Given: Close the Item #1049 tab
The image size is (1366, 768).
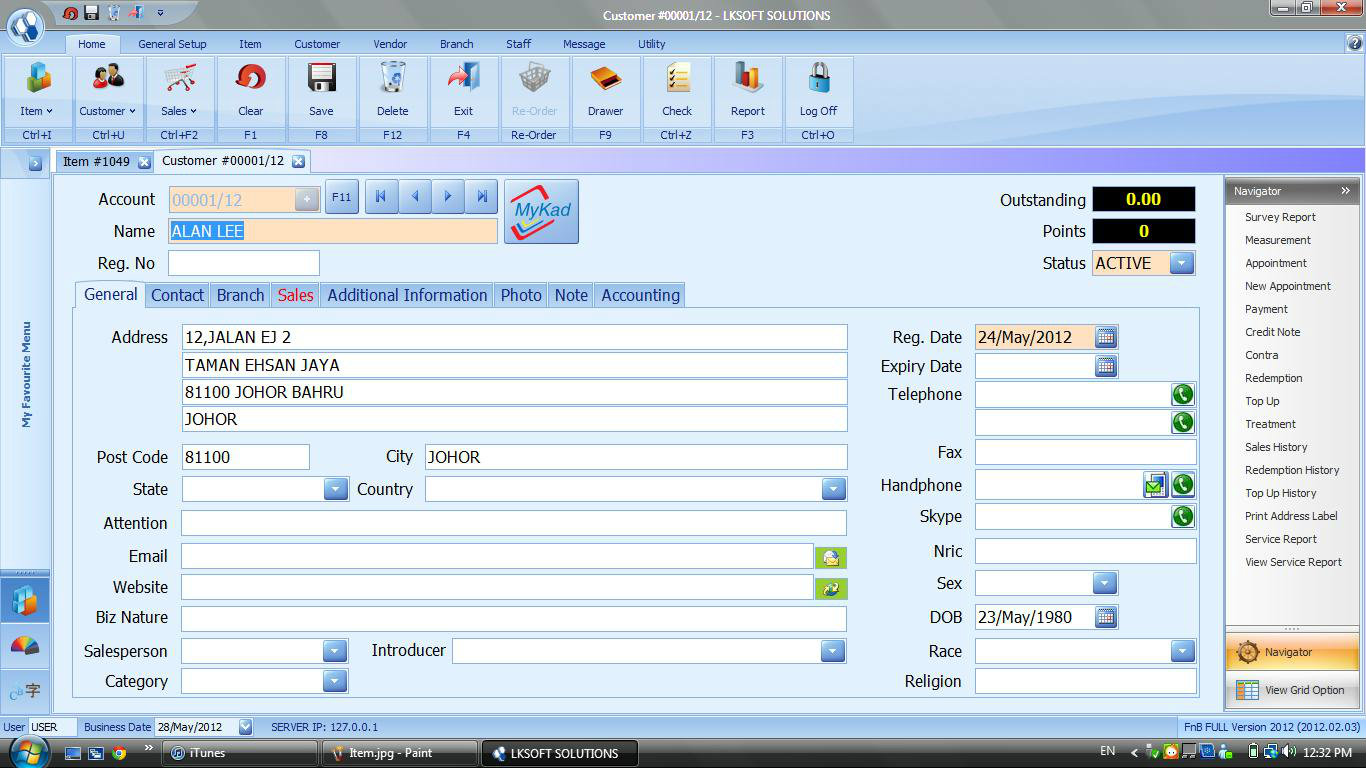Looking at the screenshot, I should [x=144, y=162].
